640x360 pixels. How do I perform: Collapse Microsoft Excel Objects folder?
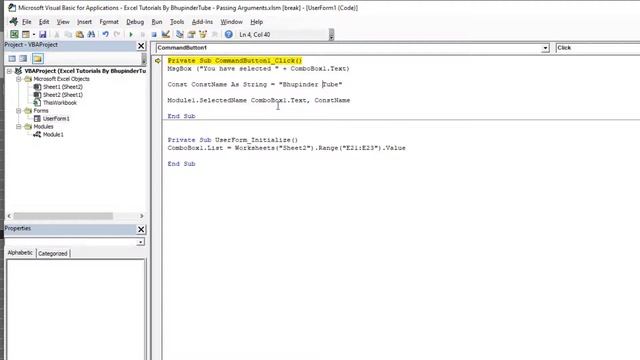(19, 79)
